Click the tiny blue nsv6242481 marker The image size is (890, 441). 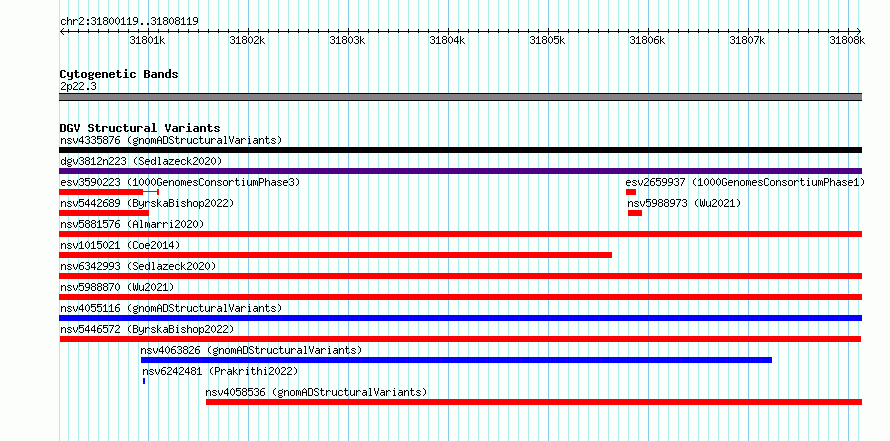tap(144, 381)
